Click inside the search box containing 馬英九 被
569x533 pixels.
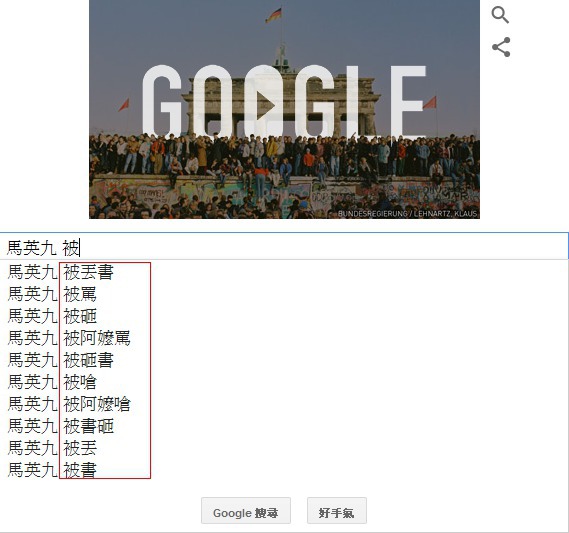(284, 248)
